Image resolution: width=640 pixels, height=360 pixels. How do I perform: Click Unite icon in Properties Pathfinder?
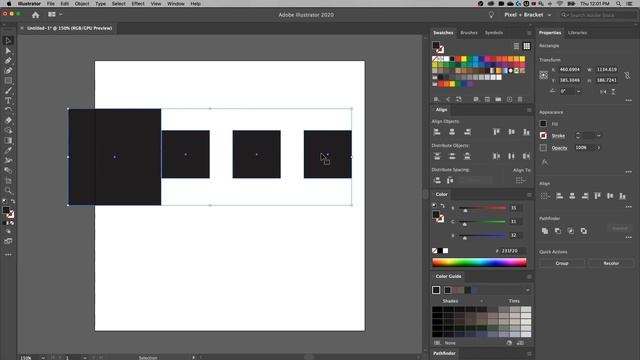(x=545, y=231)
